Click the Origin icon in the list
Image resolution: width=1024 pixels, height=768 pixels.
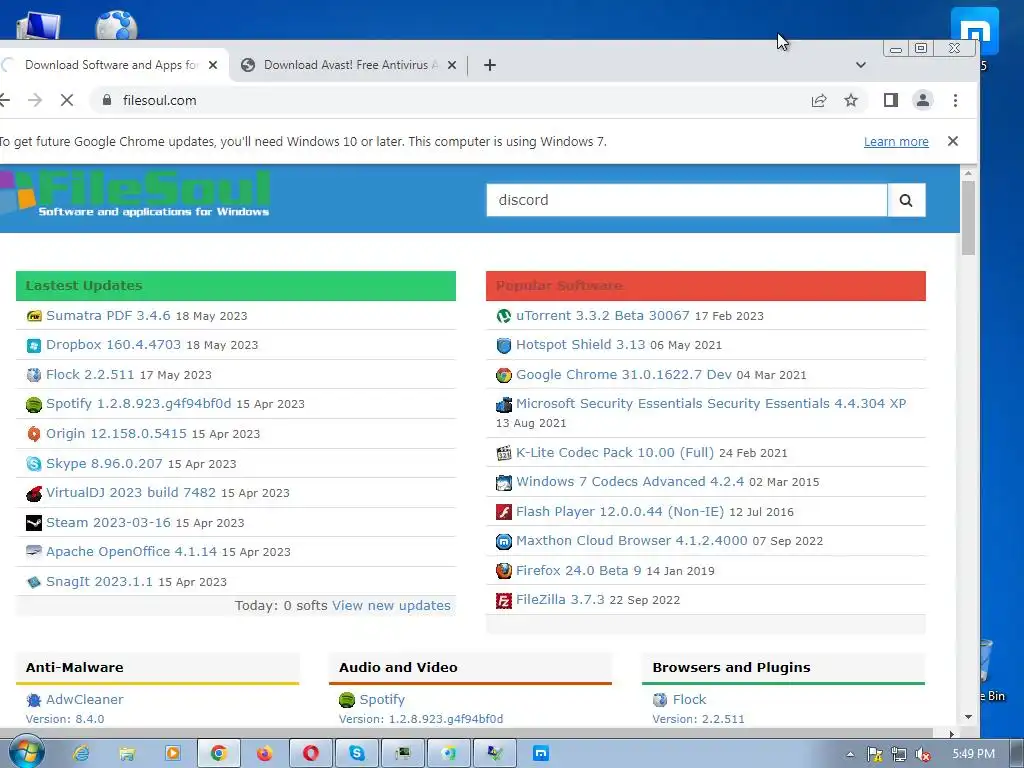tap(34, 434)
